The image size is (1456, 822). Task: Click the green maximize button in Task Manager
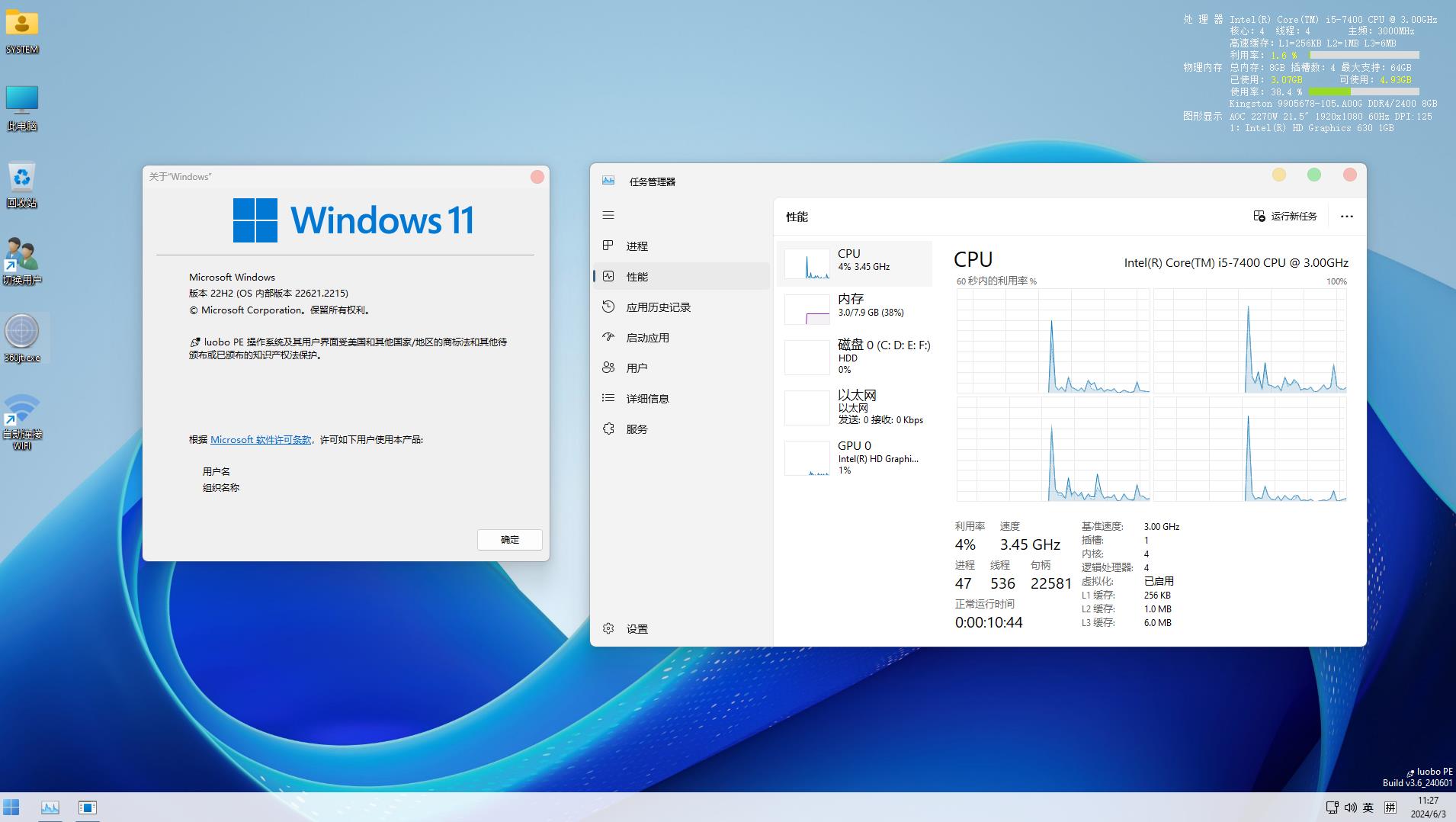click(1314, 175)
